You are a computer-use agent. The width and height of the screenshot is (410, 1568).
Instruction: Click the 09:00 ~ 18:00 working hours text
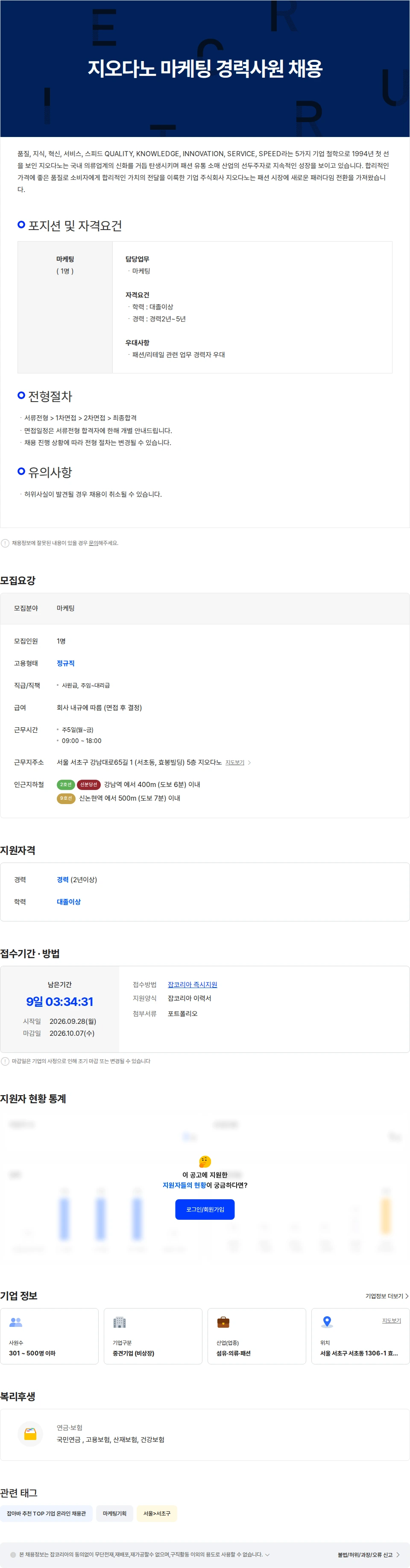coord(82,741)
